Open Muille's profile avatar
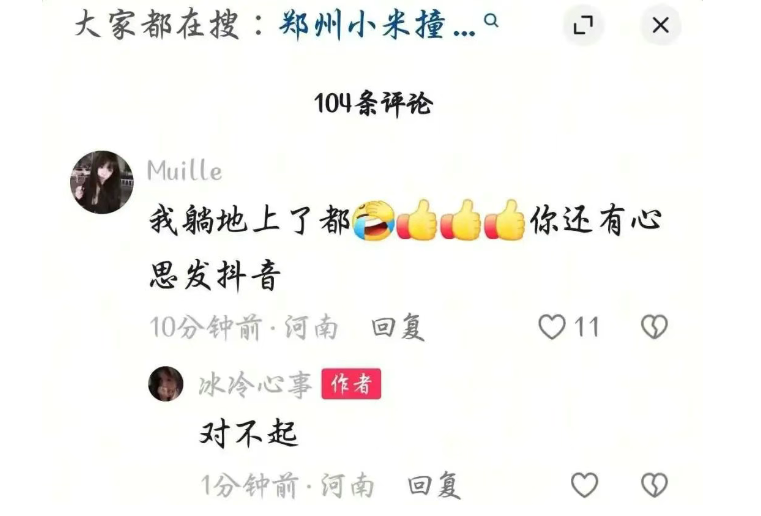The image size is (761, 516). pyautogui.click(x=102, y=182)
